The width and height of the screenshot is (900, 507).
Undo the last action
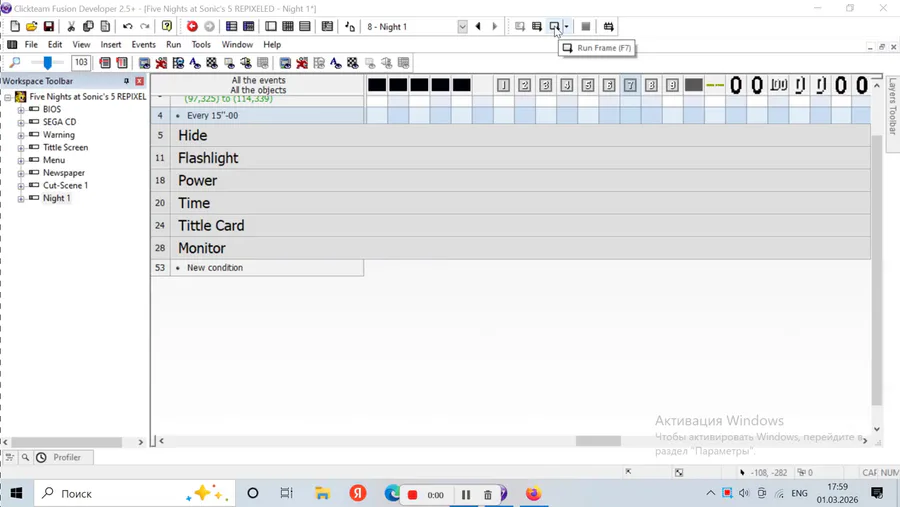127,26
